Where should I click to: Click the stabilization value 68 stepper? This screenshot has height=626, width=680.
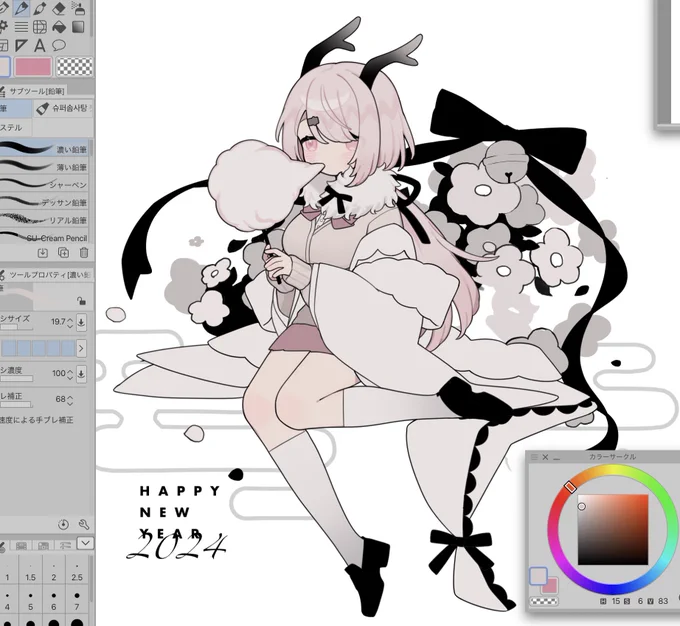[x=70, y=399]
